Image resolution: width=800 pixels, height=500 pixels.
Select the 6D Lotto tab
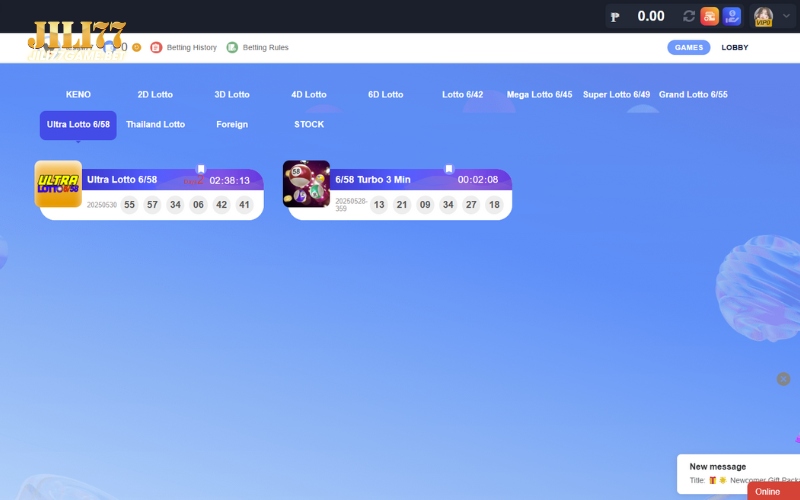click(x=385, y=94)
